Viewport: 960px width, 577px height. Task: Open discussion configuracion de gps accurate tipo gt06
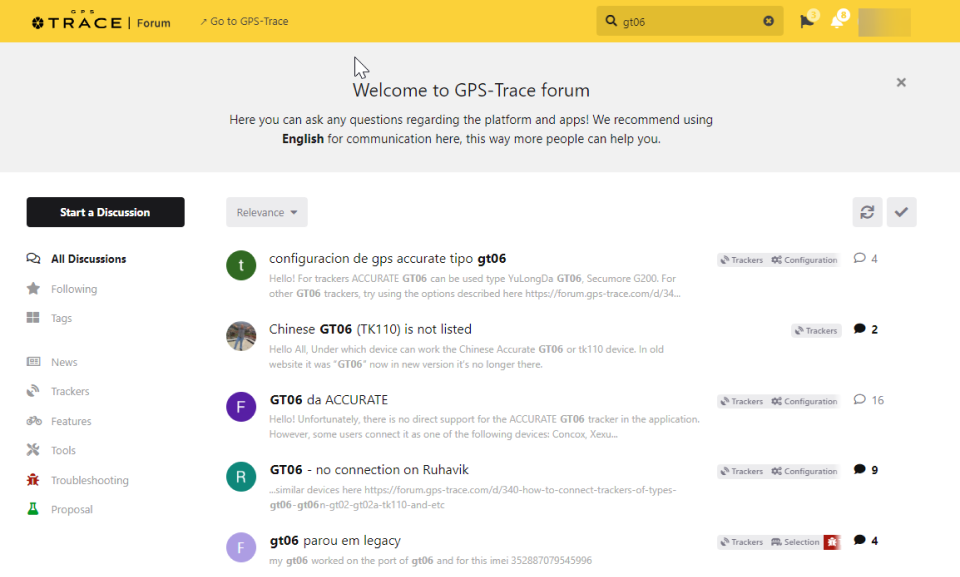387,258
